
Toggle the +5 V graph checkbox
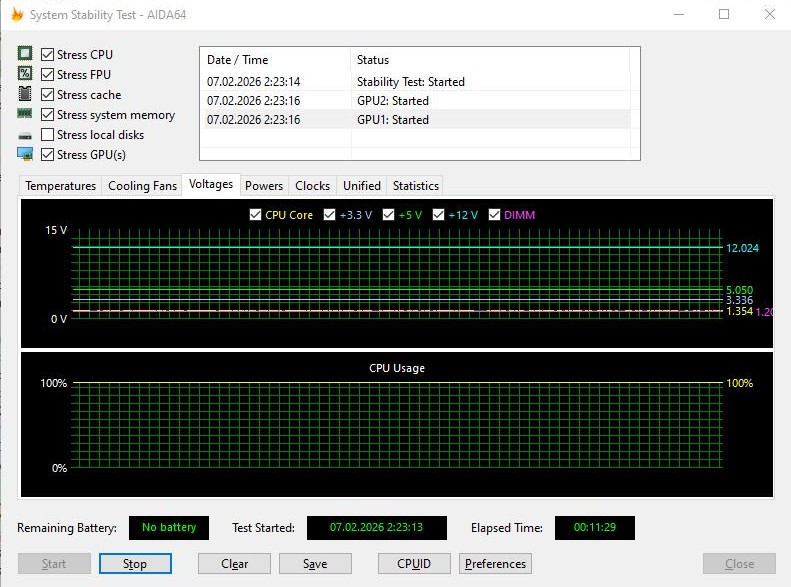point(388,215)
